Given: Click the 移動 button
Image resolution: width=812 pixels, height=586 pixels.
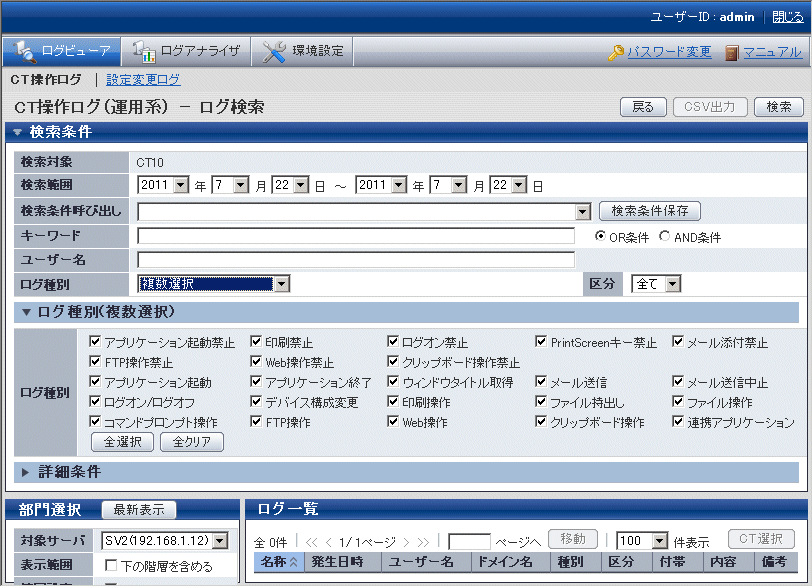Looking at the screenshot, I should pyautogui.click(x=573, y=539).
